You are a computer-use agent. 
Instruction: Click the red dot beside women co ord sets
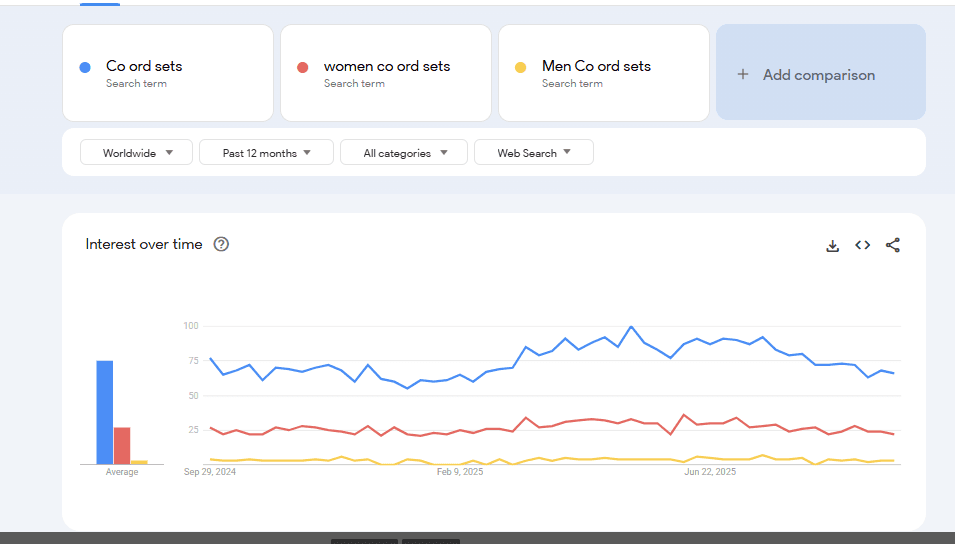pos(303,67)
